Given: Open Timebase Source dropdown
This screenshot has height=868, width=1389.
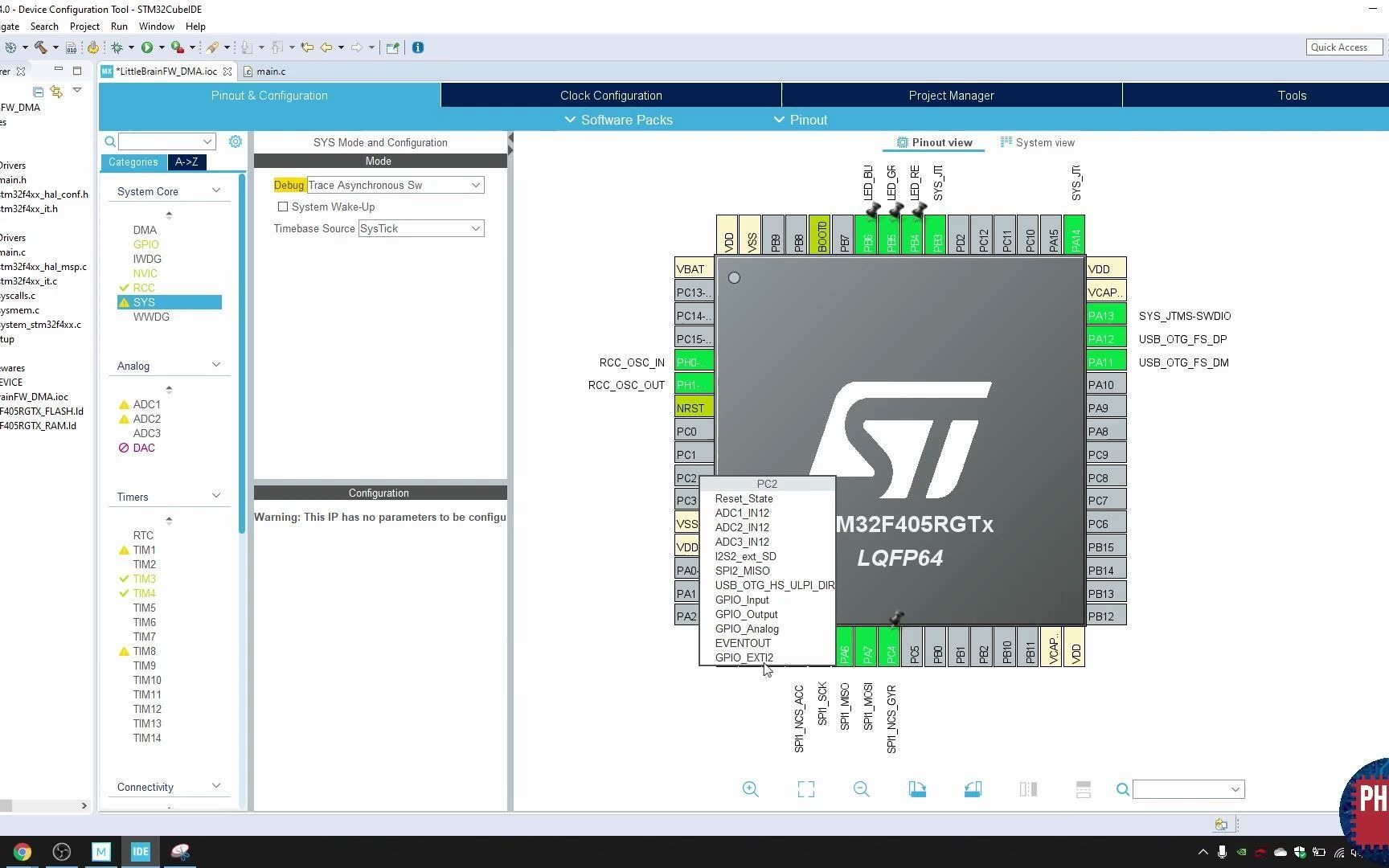Looking at the screenshot, I should (476, 228).
